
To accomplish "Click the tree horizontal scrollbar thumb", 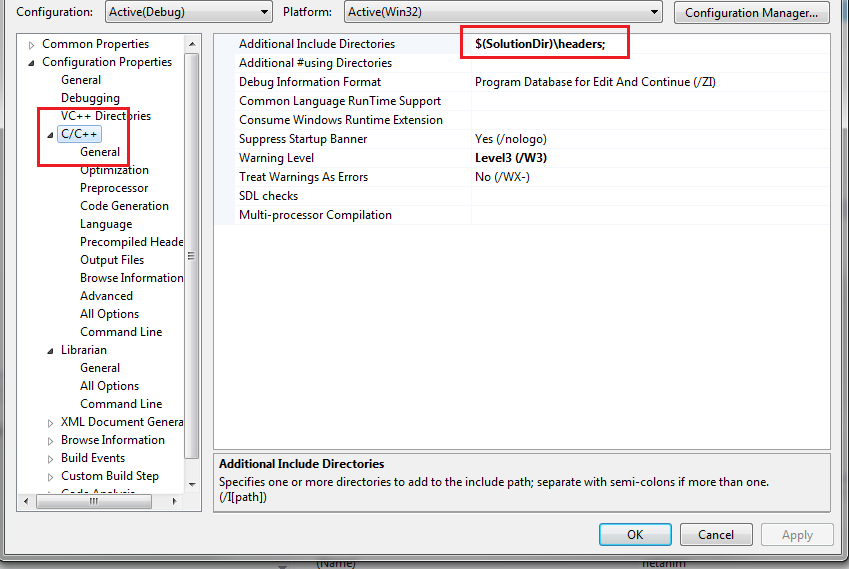I will point(94,501).
